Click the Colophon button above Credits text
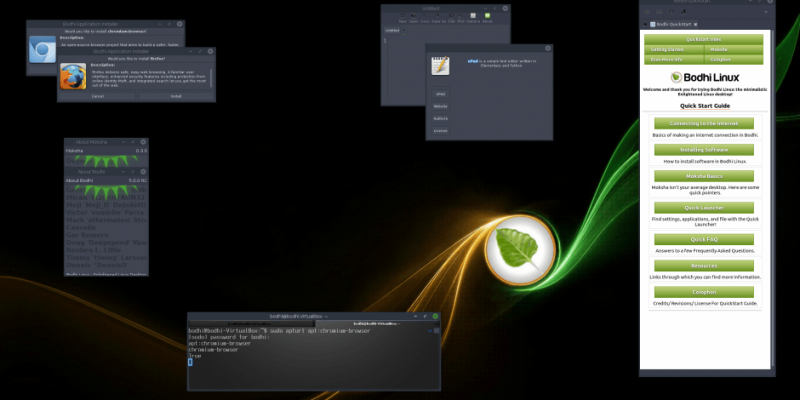 [x=704, y=292]
